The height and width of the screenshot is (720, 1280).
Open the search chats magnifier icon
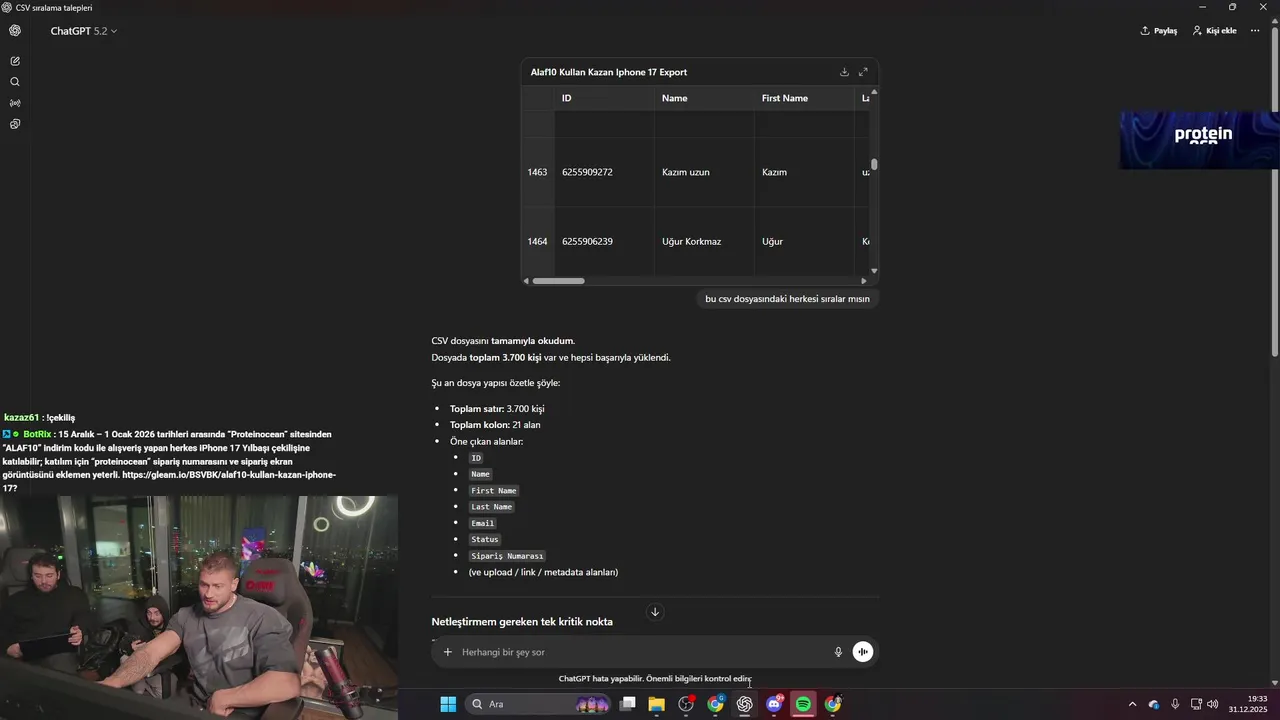click(15, 82)
